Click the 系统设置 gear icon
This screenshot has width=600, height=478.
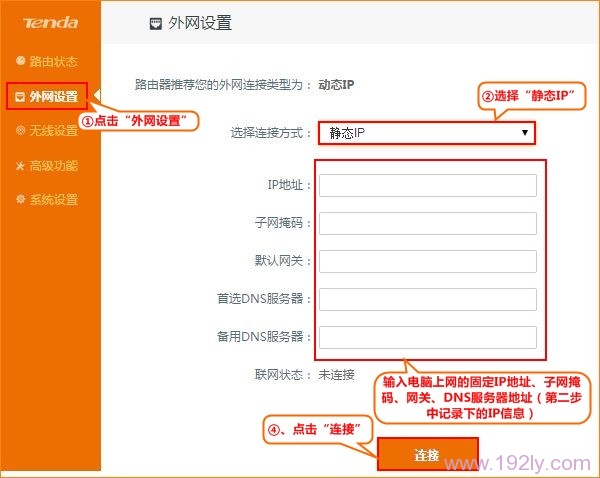pos(20,199)
